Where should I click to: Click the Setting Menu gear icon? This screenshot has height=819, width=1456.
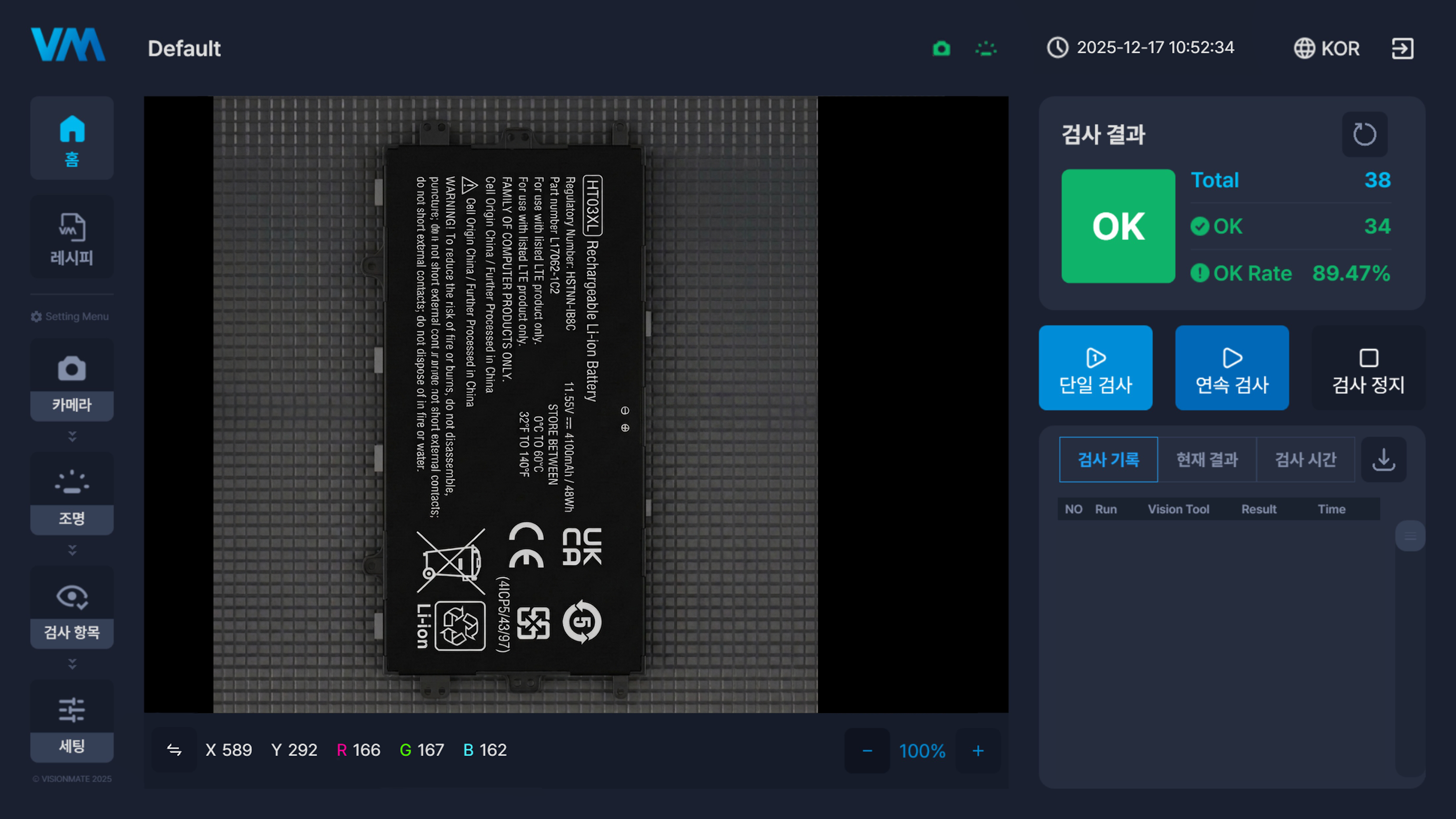(x=36, y=317)
